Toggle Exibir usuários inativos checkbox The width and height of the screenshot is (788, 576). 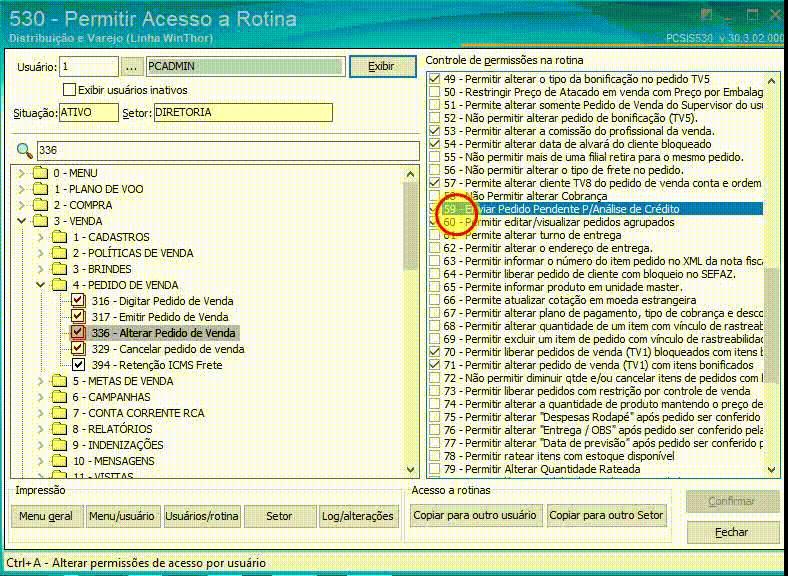(69, 90)
